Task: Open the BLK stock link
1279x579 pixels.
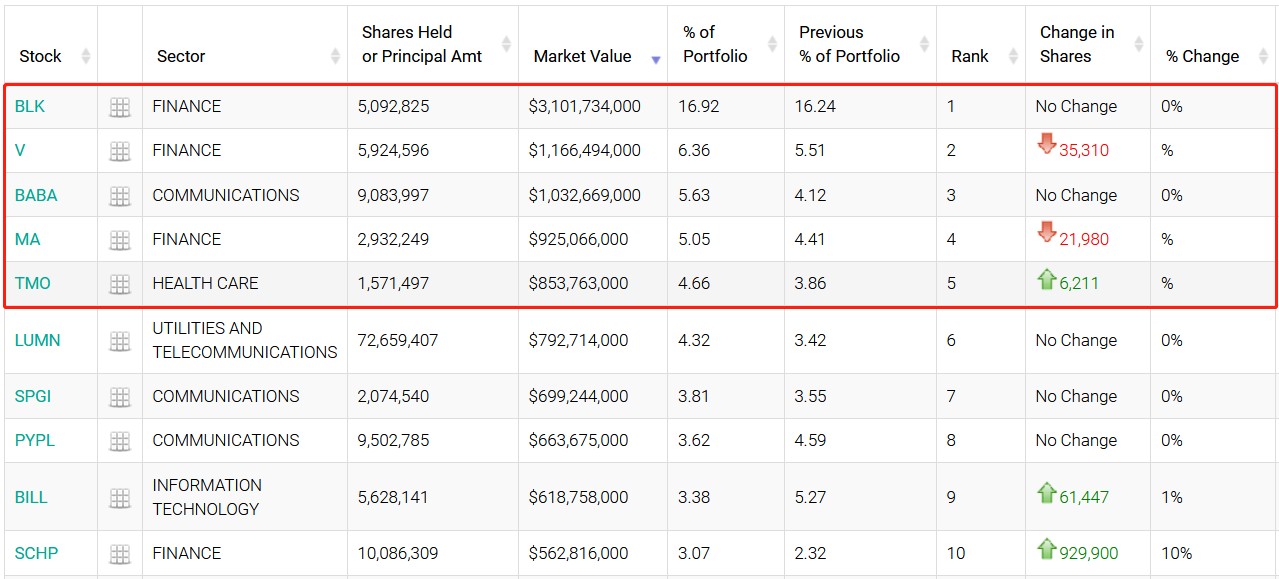Action: point(30,106)
